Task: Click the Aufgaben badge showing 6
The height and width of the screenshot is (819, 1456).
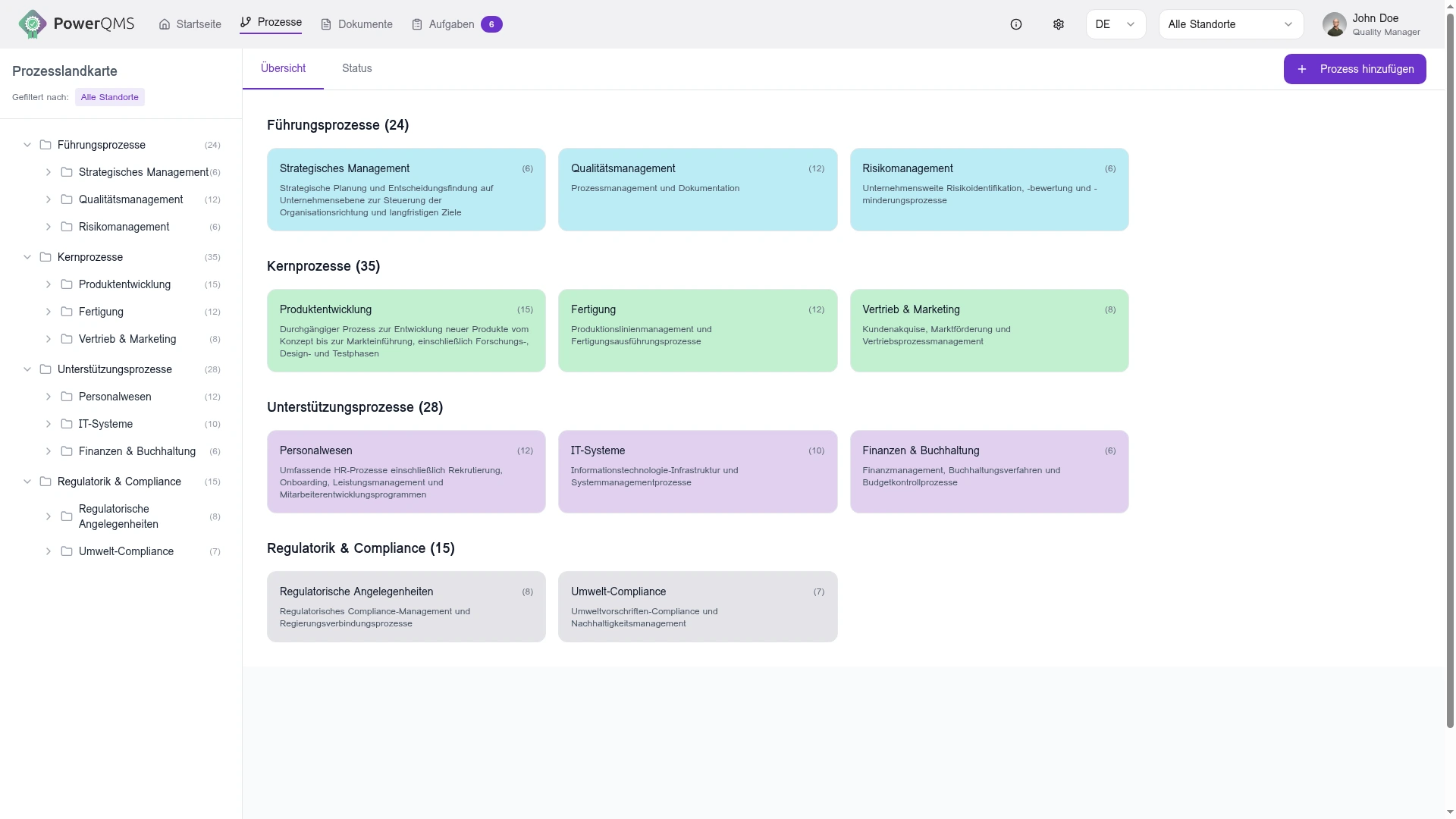Action: click(x=491, y=24)
